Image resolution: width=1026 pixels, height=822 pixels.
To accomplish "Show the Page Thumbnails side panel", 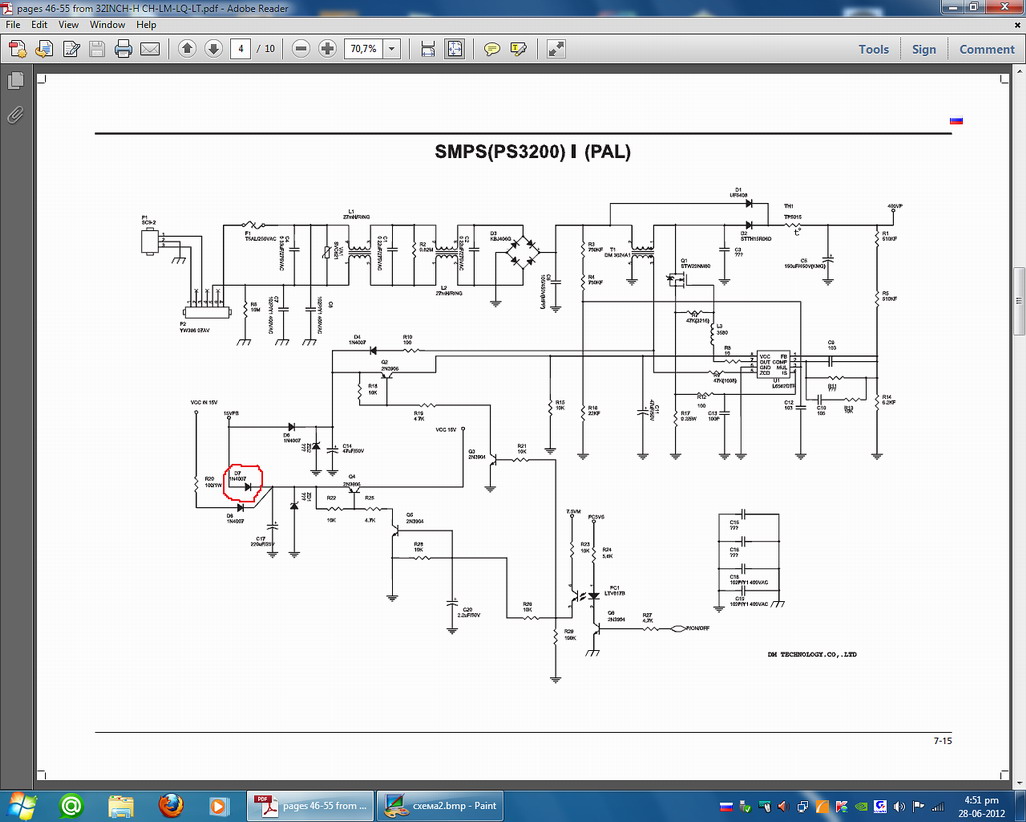I will pyautogui.click(x=16, y=81).
